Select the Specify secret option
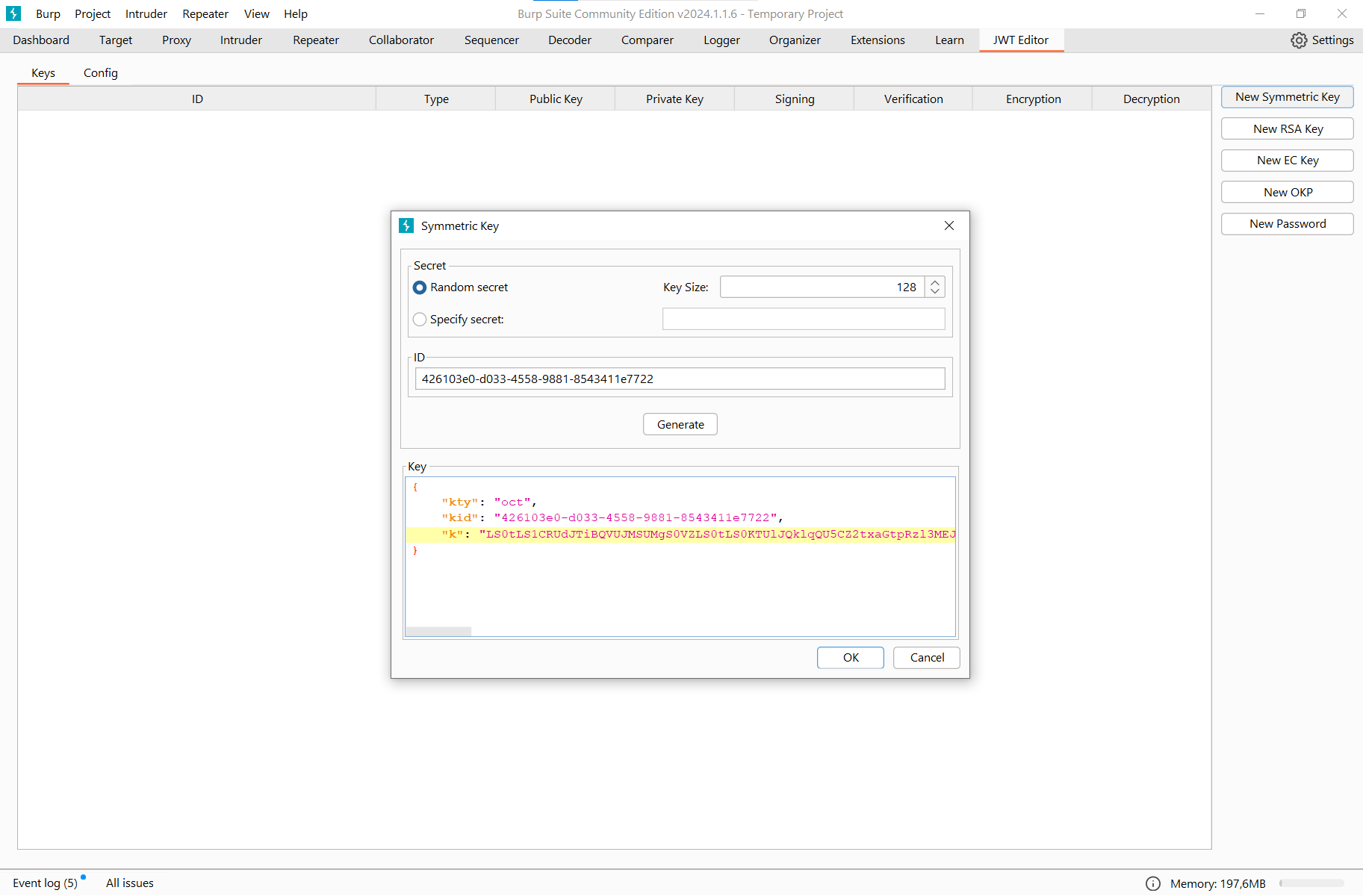 (x=420, y=320)
